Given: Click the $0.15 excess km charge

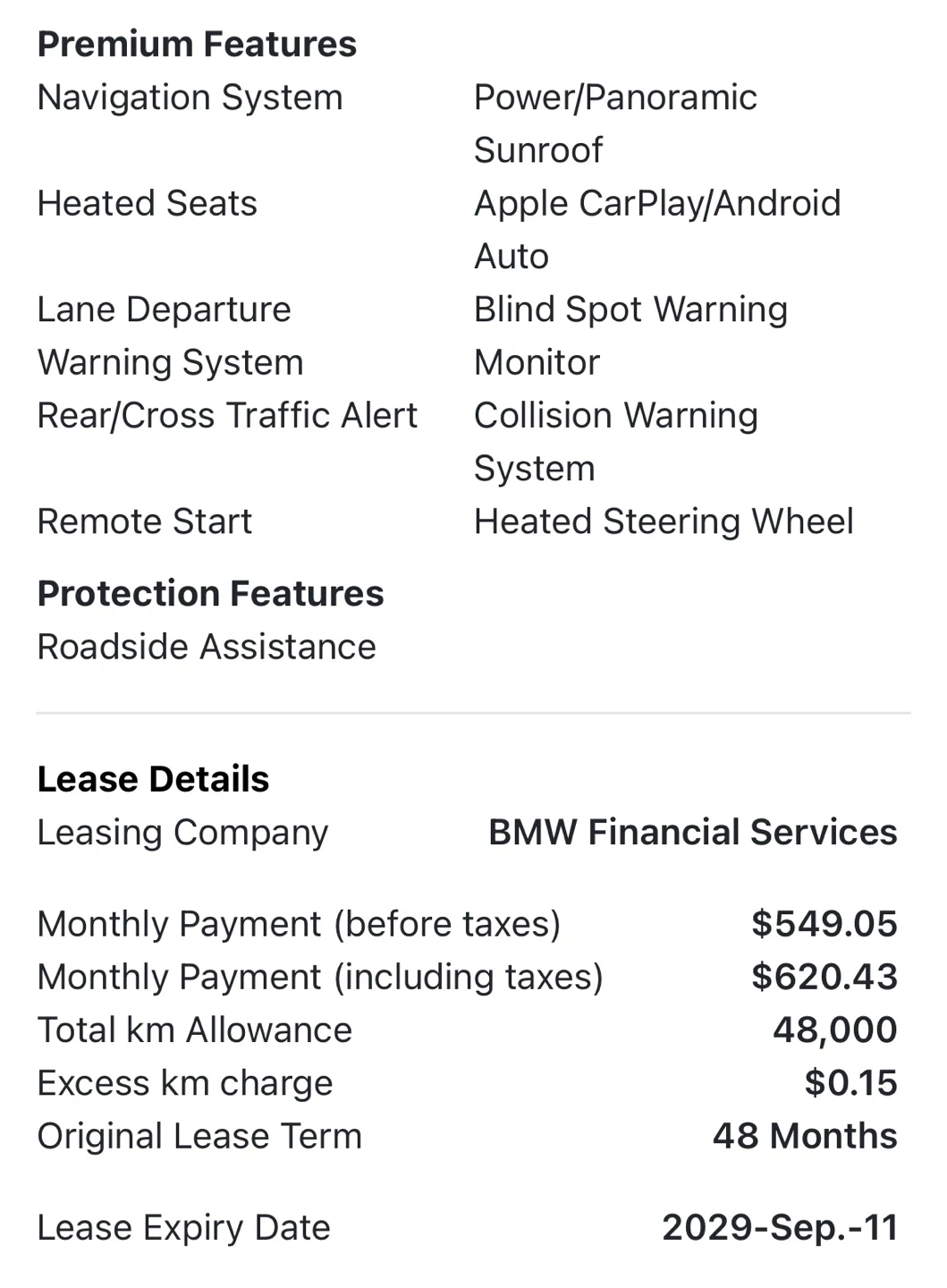Looking at the screenshot, I should click(x=850, y=1083).
